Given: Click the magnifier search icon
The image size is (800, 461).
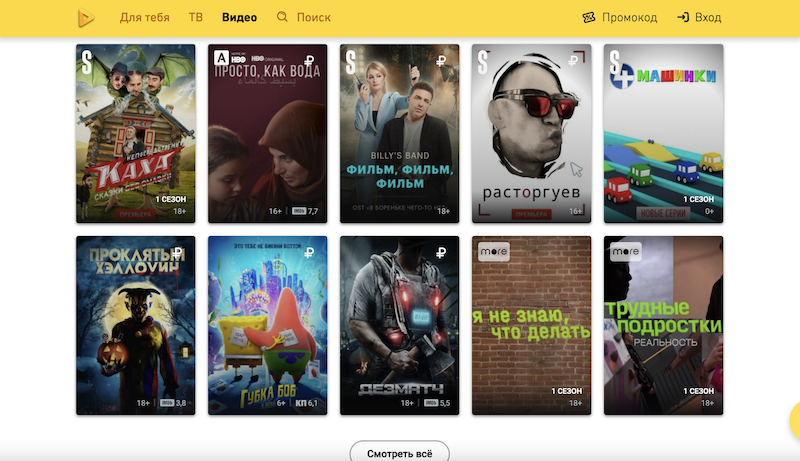Looking at the screenshot, I should [x=282, y=17].
